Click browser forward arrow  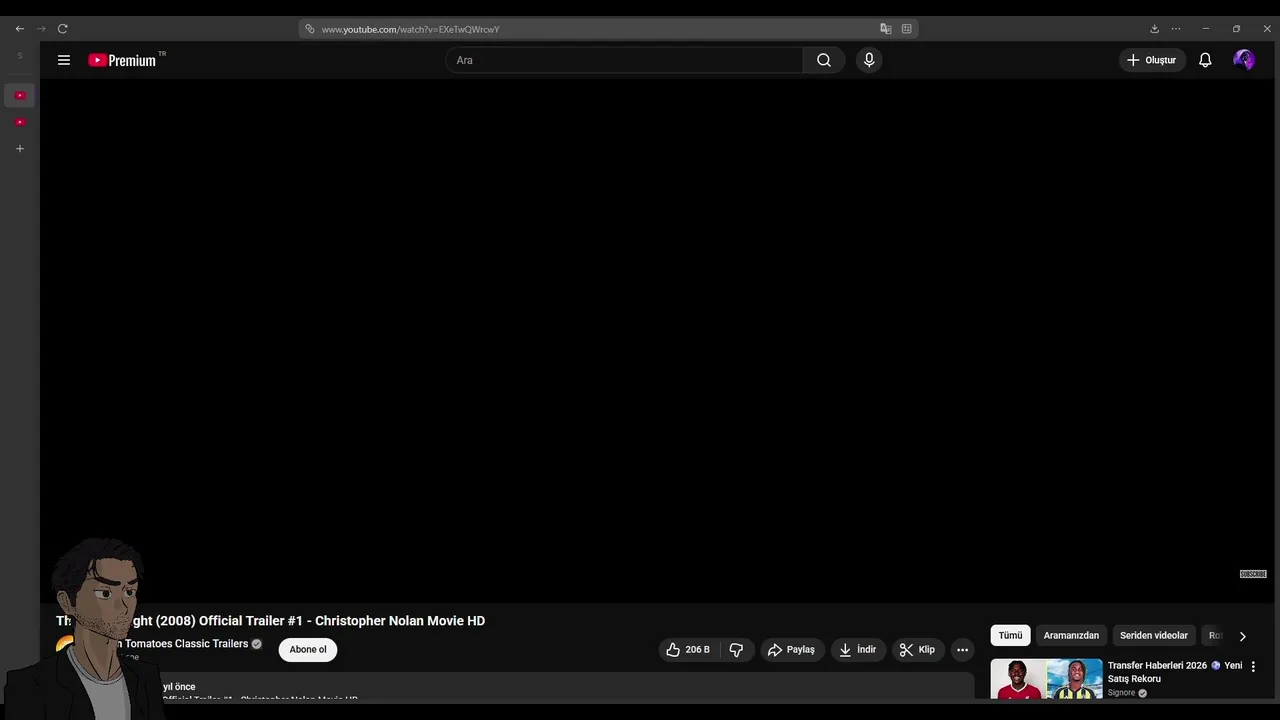[41, 29]
